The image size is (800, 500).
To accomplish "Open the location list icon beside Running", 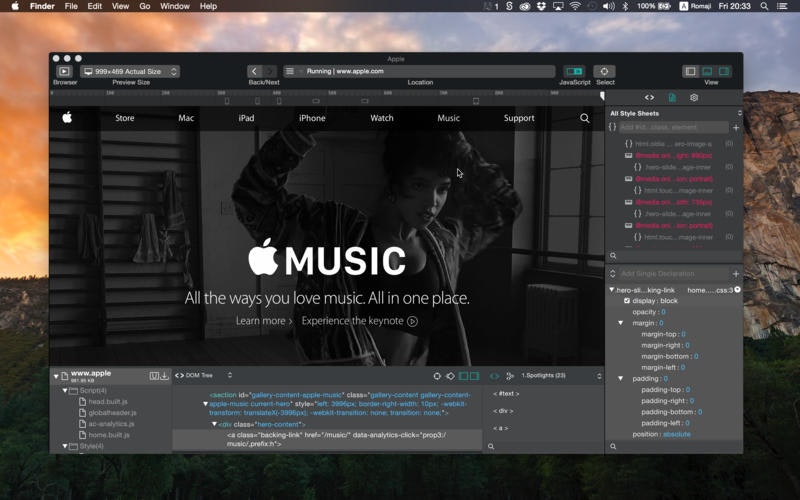I will point(290,71).
